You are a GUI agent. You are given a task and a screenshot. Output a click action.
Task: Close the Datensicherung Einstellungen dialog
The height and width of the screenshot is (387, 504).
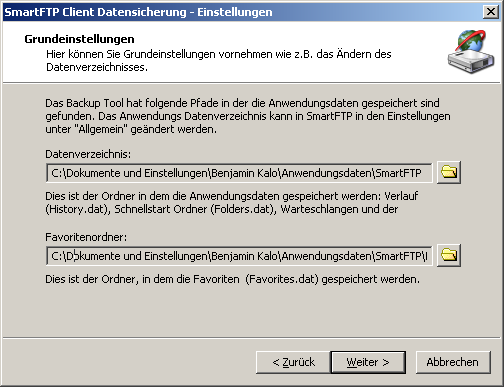click(x=491, y=12)
